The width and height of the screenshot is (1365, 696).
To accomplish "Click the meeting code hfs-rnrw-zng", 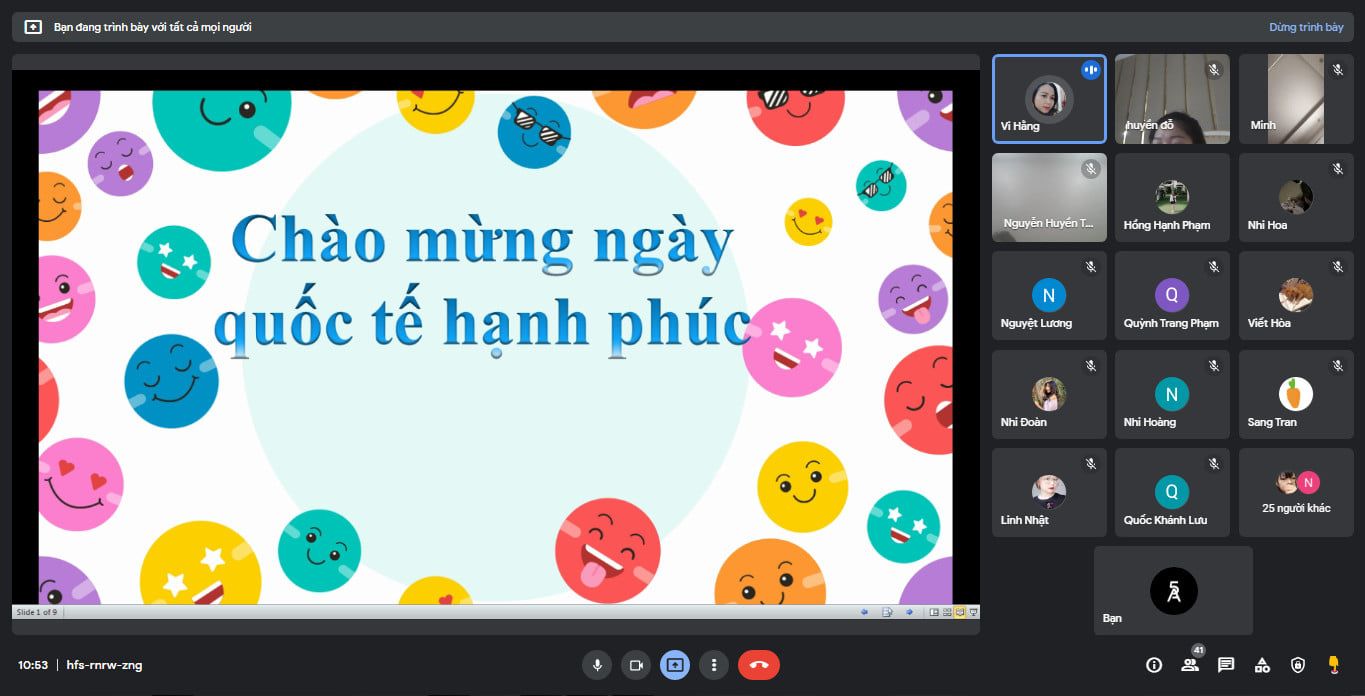I will pos(104,665).
